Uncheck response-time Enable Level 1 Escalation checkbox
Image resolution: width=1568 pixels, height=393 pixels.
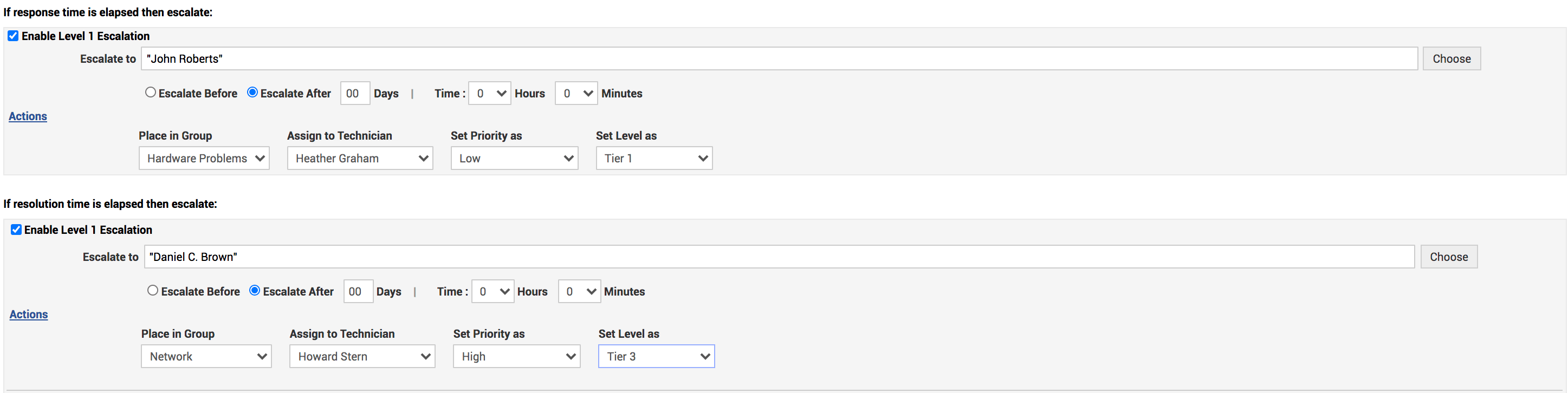(13, 36)
